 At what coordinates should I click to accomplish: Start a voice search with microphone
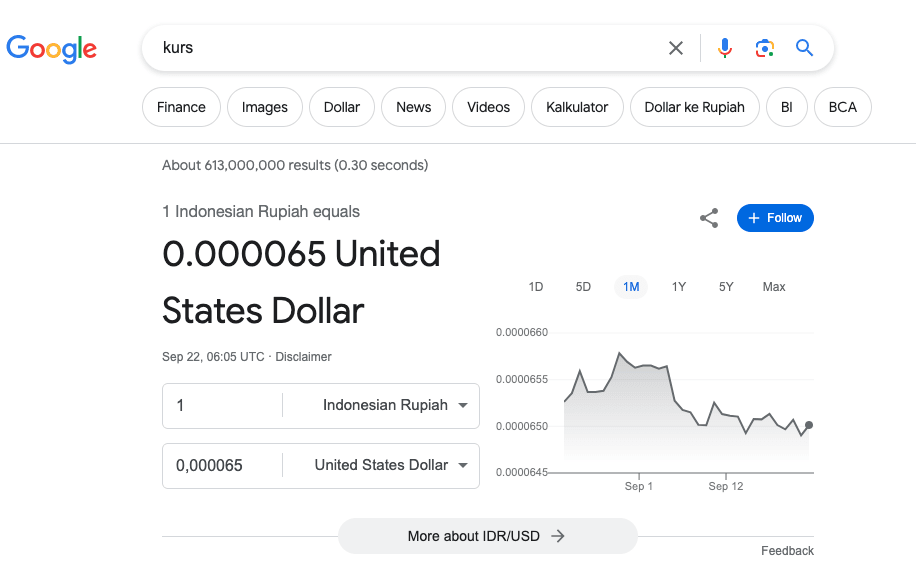point(725,48)
